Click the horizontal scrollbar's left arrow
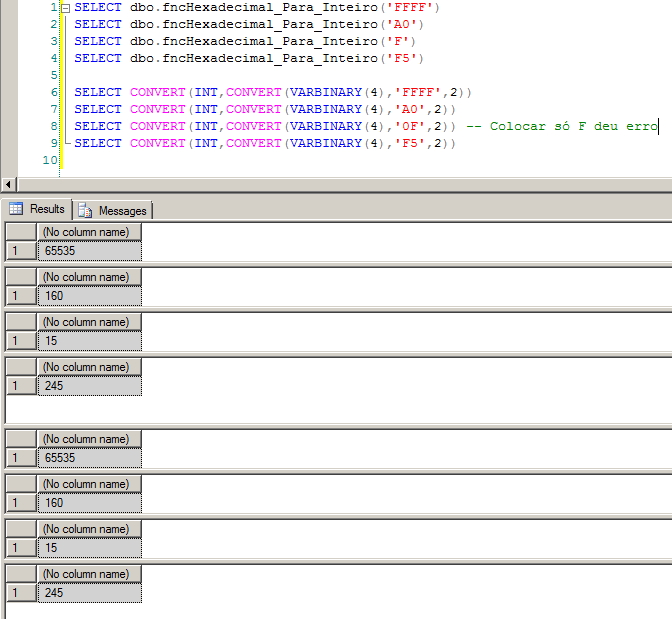 pyautogui.click(x=9, y=185)
